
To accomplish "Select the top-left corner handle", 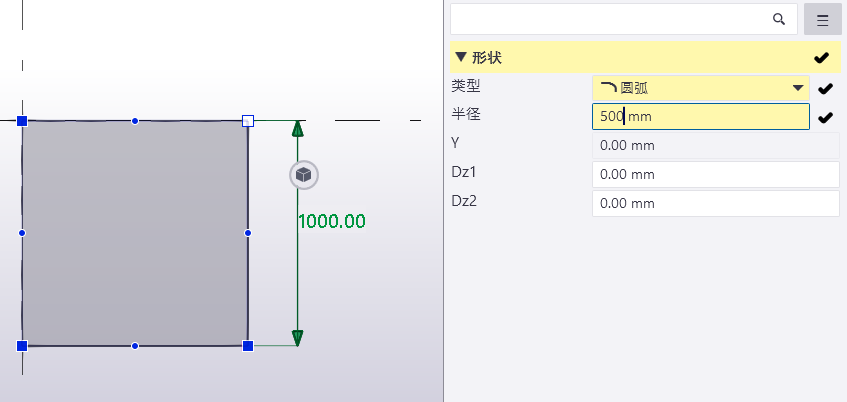I will pyautogui.click(x=22, y=120).
